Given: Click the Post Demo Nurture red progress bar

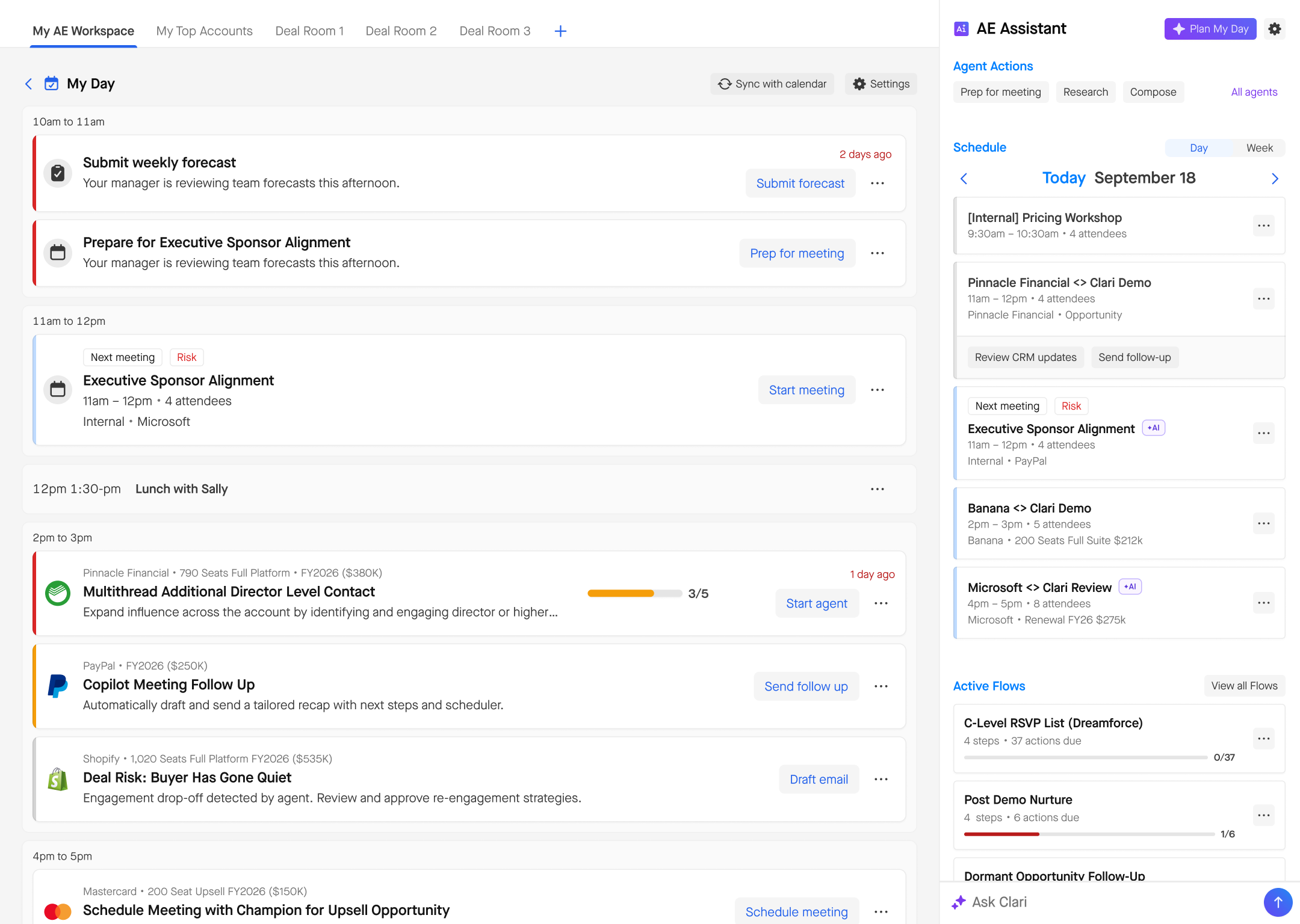Looking at the screenshot, I should (1089, 834).
